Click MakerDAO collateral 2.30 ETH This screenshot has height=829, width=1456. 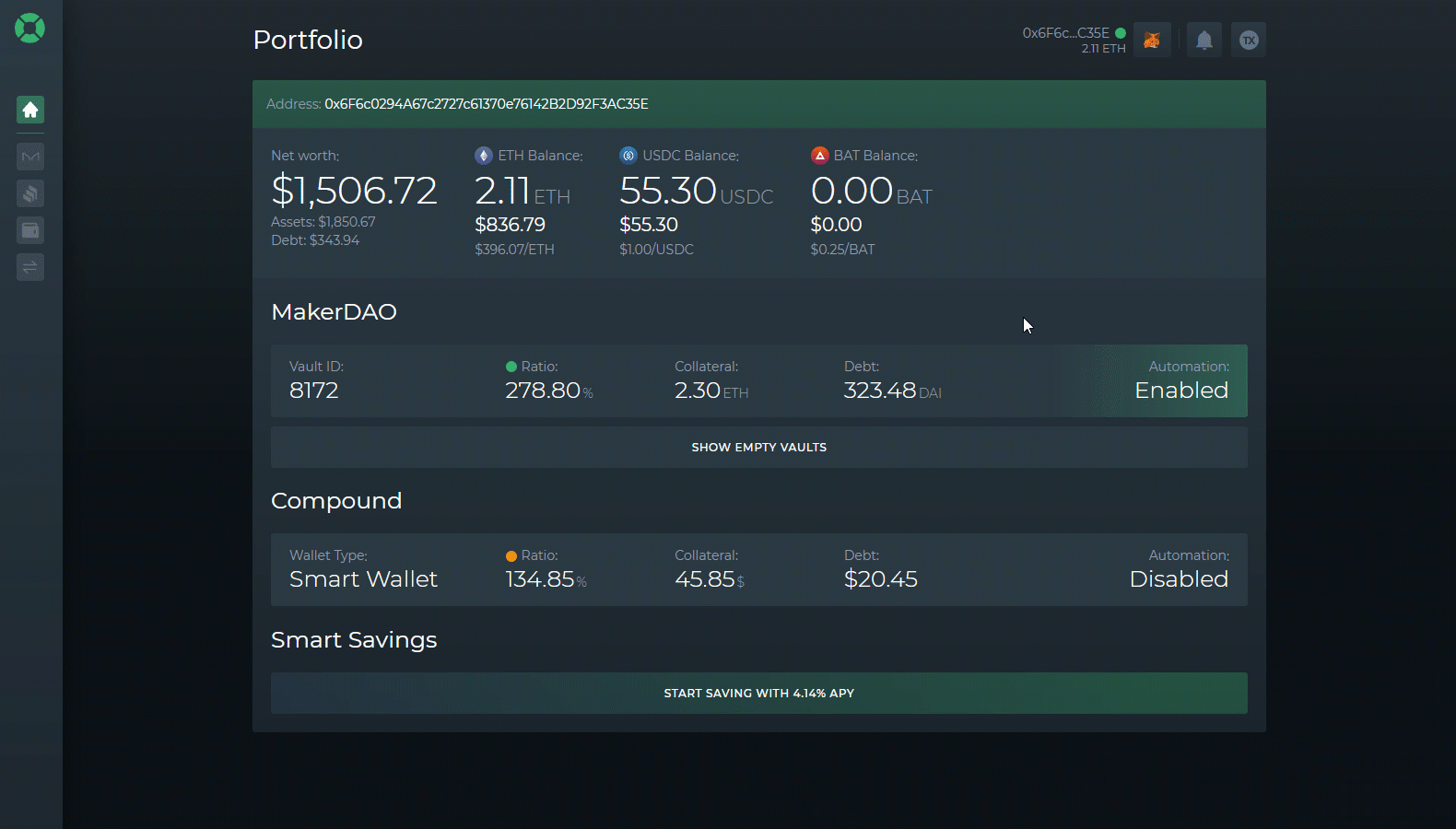click(711, 391)
